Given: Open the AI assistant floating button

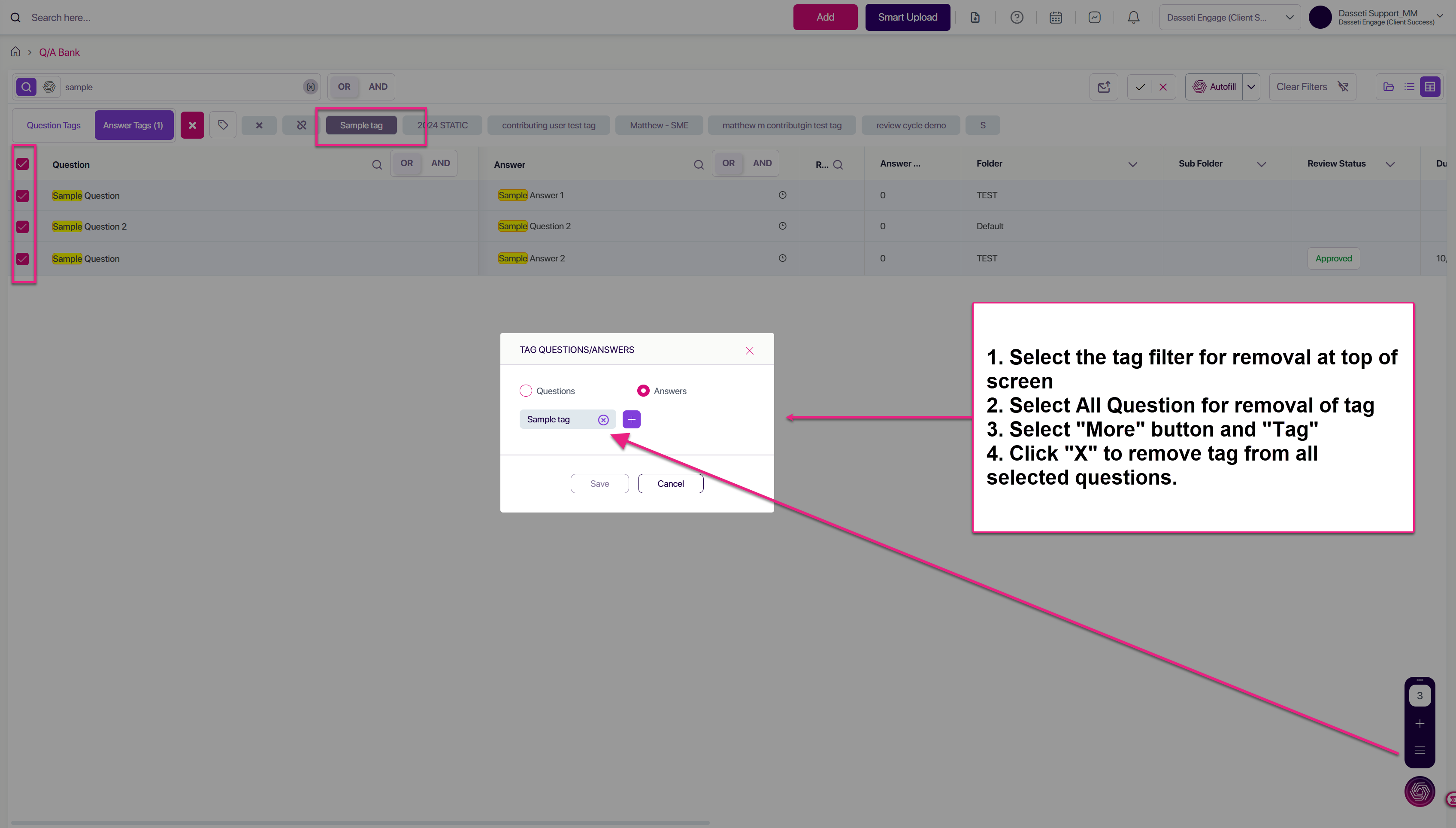Looking at the screenshot, I should click(1420, 791).
